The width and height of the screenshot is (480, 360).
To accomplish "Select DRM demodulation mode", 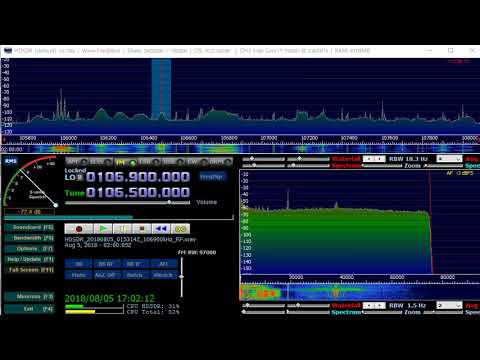I will click(x=221, y=162).
